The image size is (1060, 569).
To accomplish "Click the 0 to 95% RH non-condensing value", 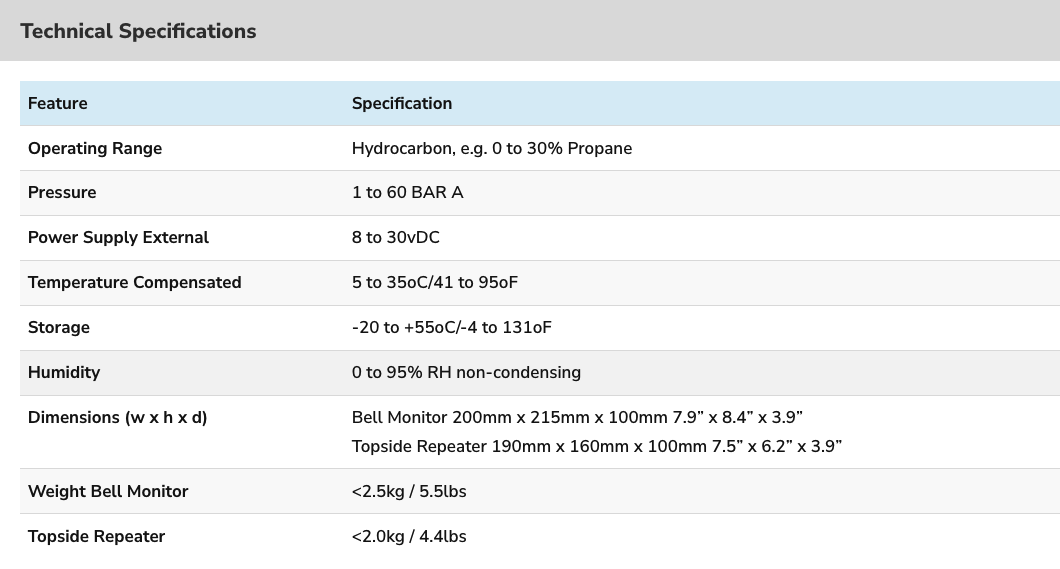I will [x=466, y=372].
